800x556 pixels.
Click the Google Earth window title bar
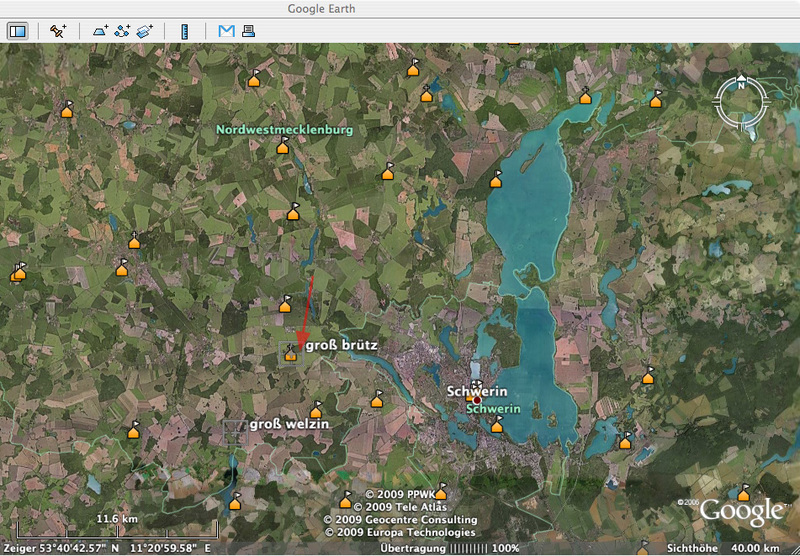click(400, 9)
